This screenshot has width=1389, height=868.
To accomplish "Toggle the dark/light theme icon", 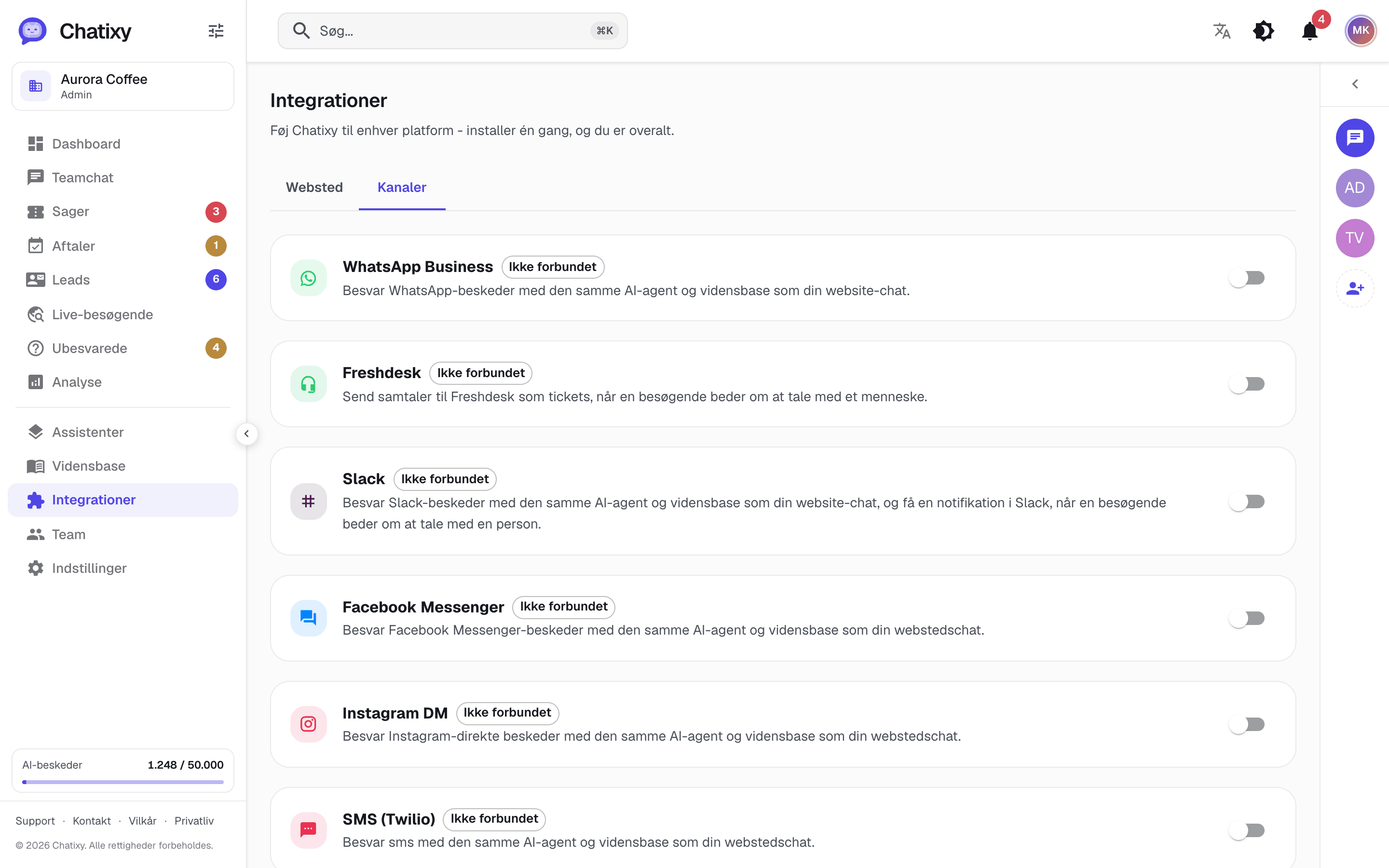I will (x=1263, y=31).
